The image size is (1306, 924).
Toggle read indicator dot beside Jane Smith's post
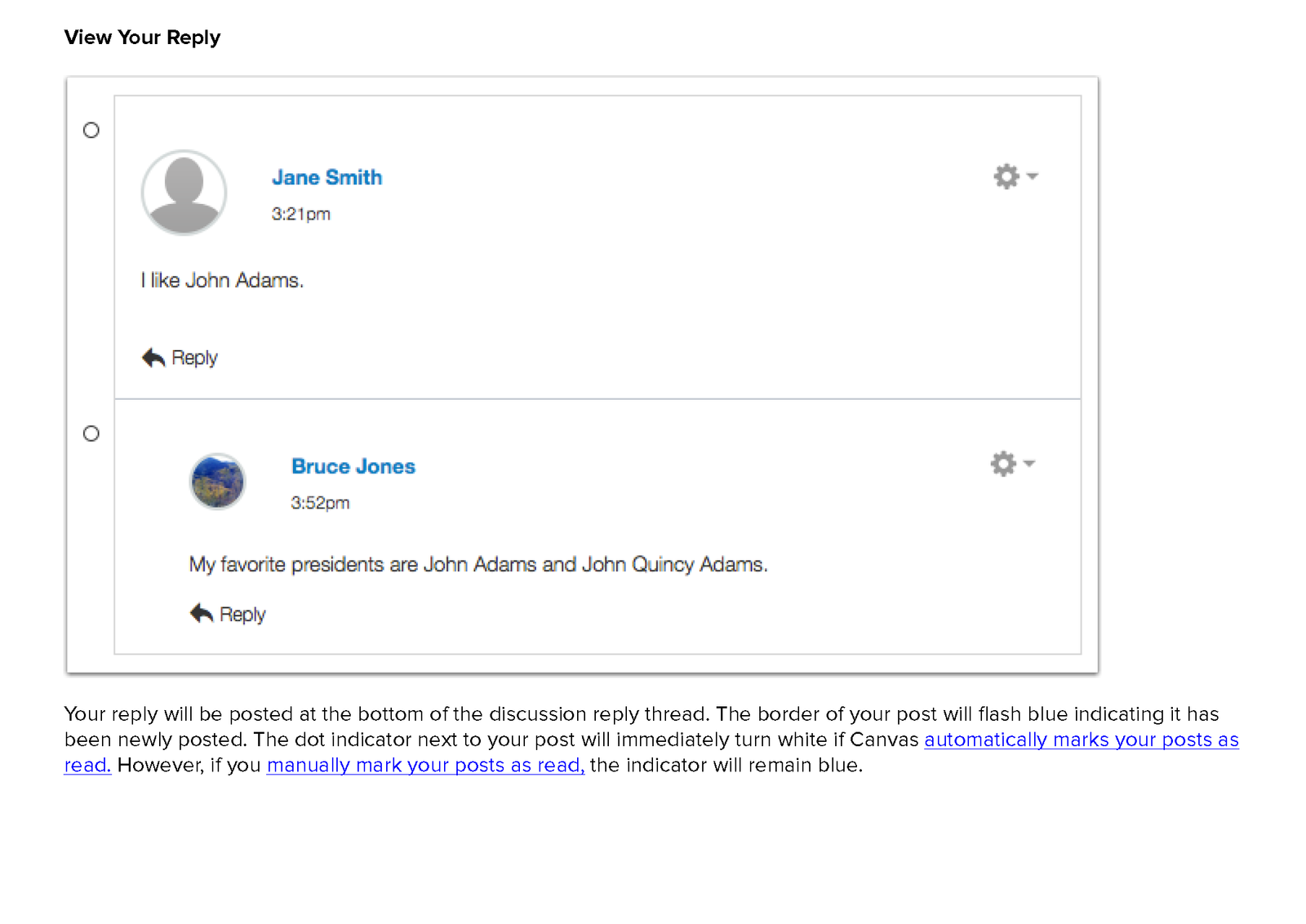[91, 131]
